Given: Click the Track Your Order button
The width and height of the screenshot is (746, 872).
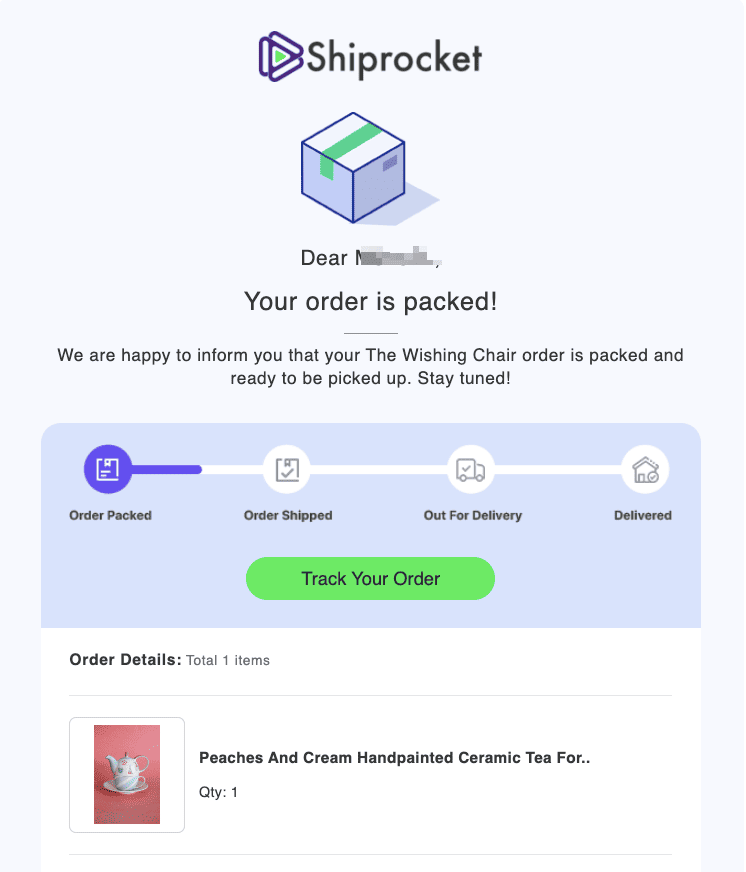Looking at the screenshot, I should coord(370,578).
